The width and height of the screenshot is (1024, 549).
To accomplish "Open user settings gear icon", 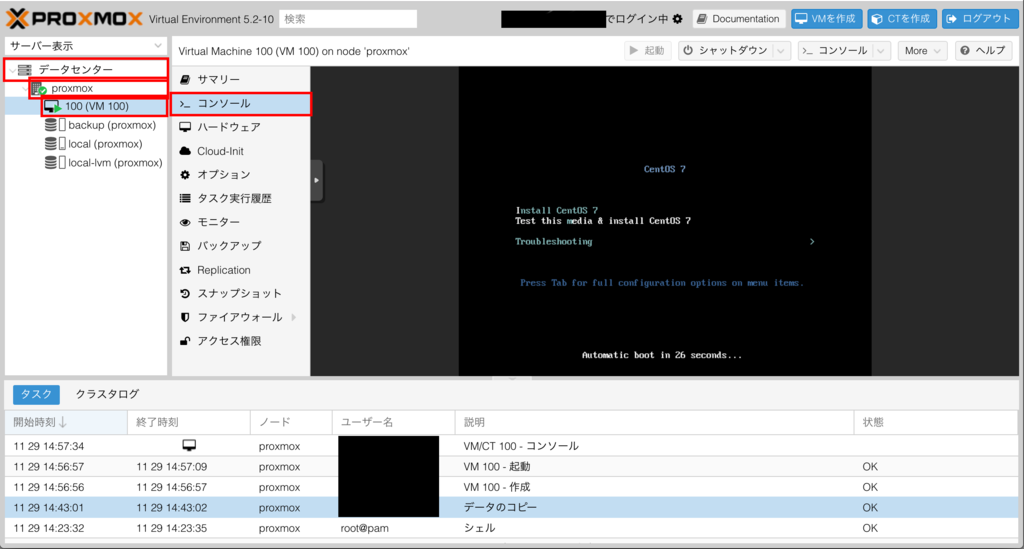I will pos(678,19).
